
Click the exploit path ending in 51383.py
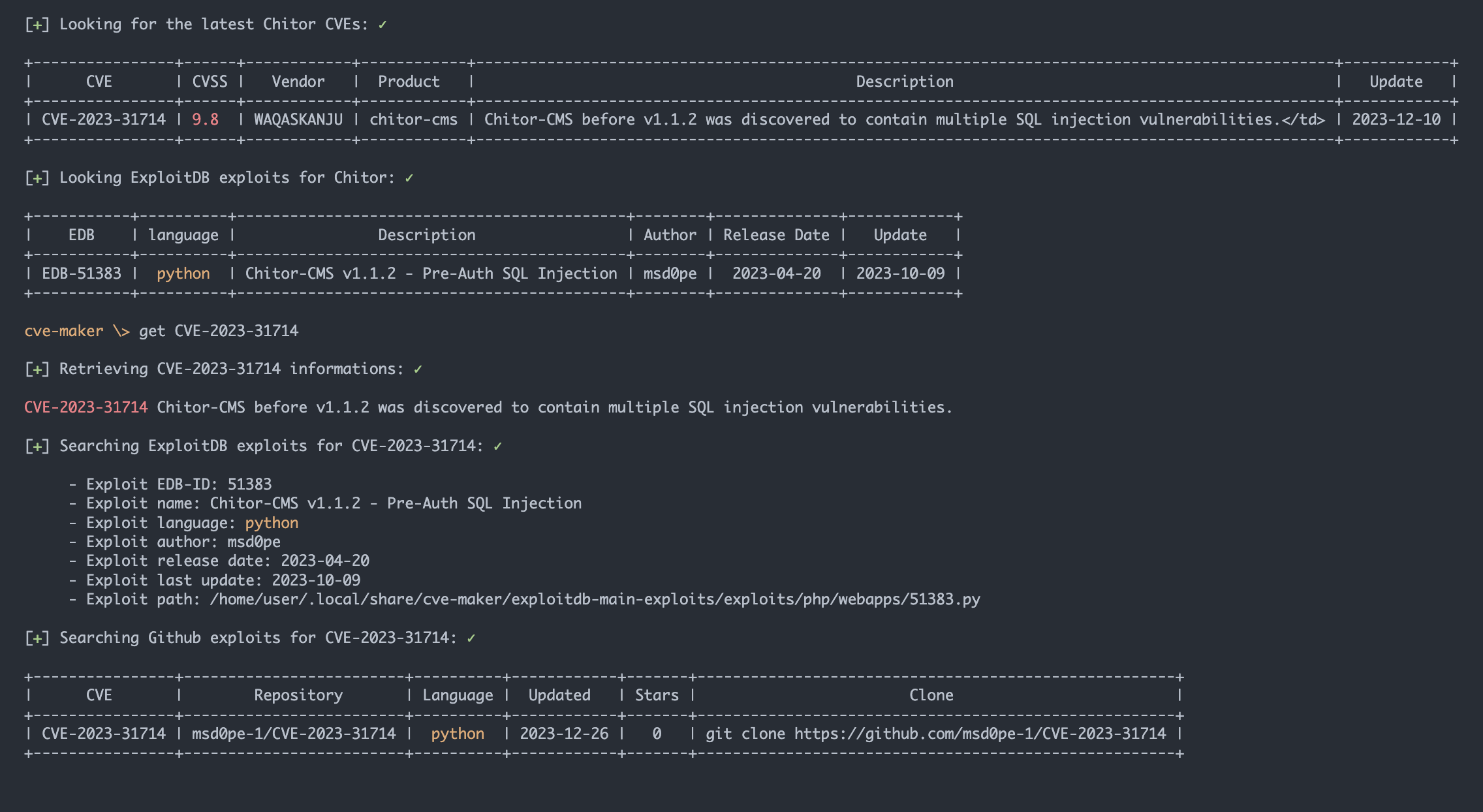(x=595, y=599)
